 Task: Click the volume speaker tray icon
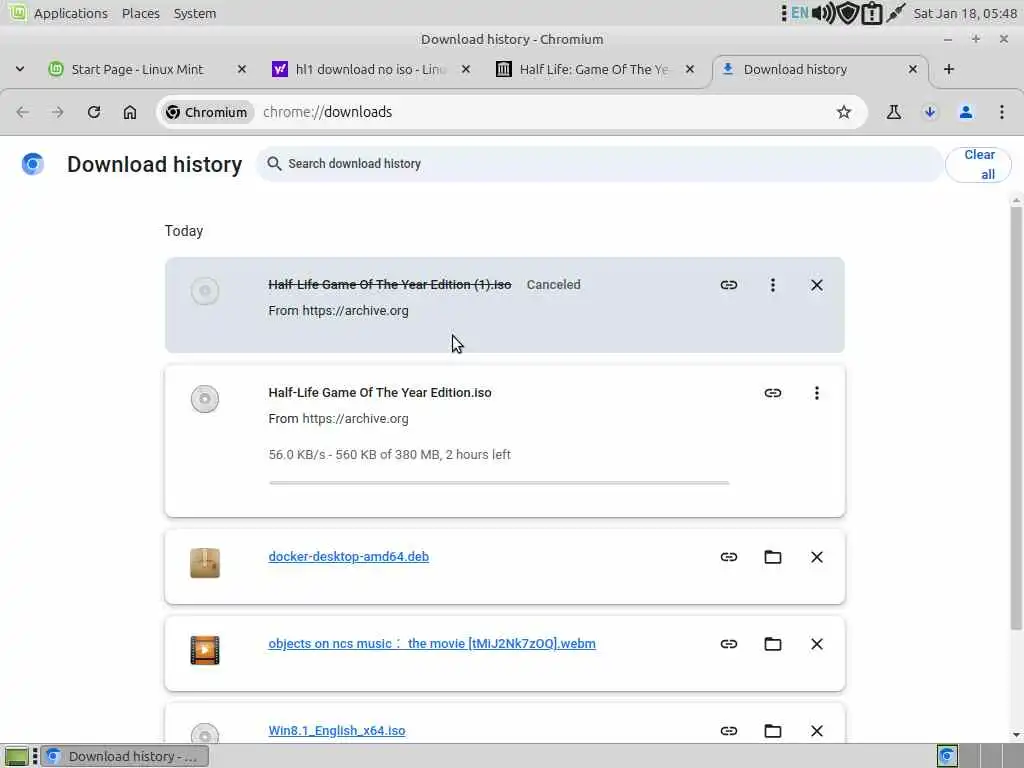click(x=824, y=13)
